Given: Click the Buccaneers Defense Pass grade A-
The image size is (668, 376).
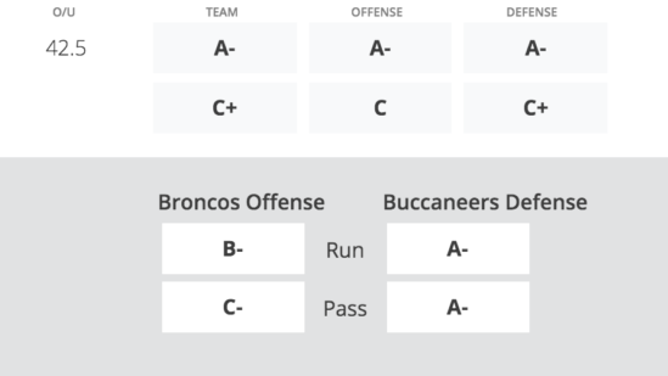Looking at the screenshot, I should point(458,307).
